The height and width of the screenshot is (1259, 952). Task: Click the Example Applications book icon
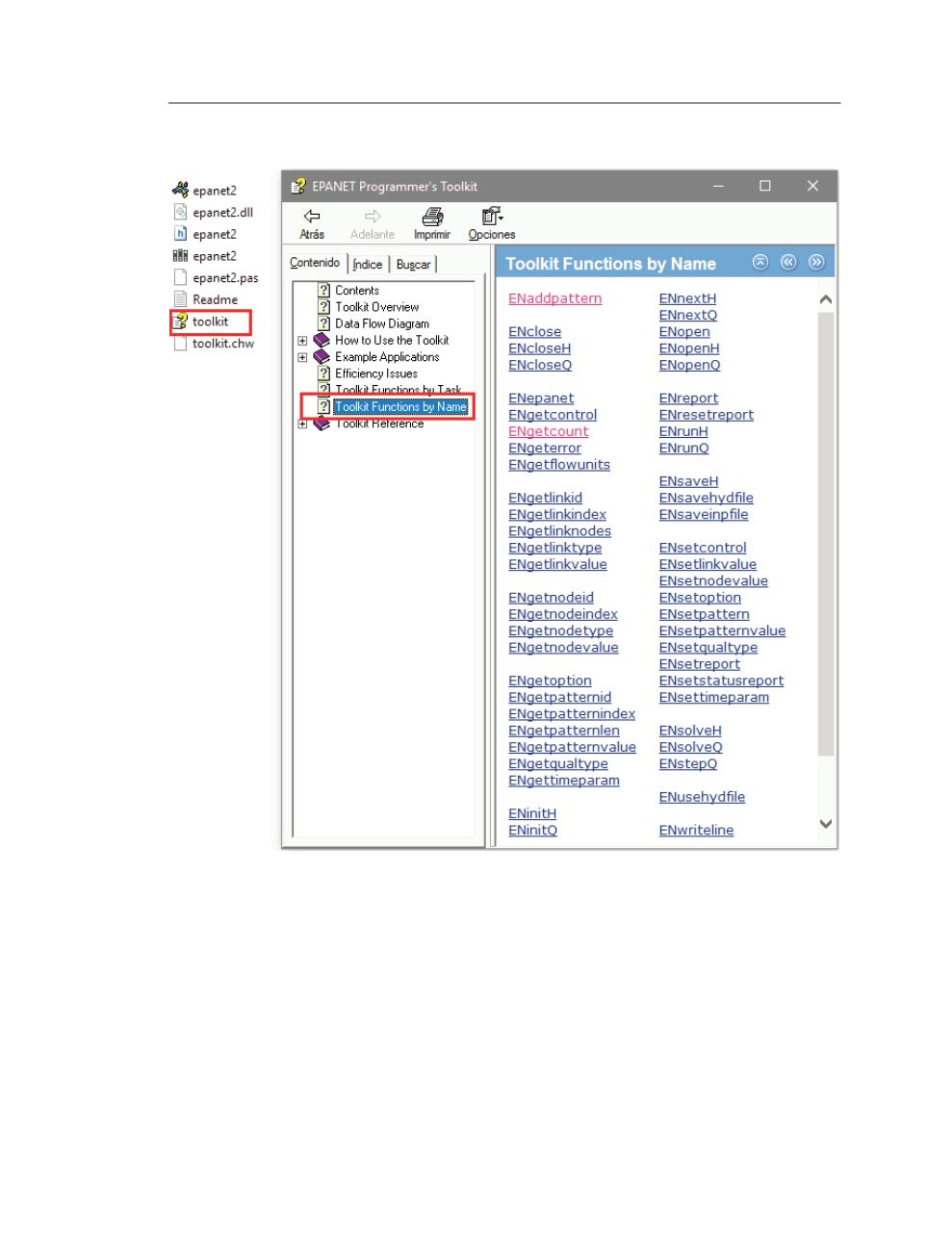(322, 357)
